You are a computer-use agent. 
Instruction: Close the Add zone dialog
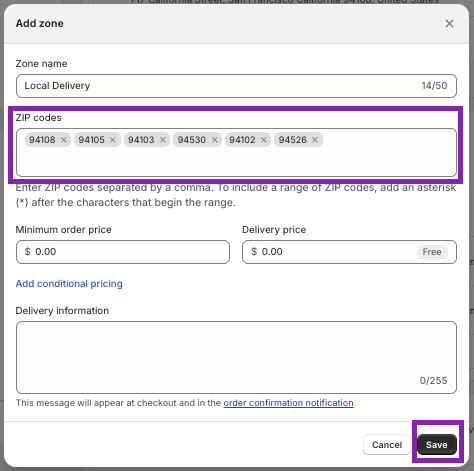tap(449, 23)
